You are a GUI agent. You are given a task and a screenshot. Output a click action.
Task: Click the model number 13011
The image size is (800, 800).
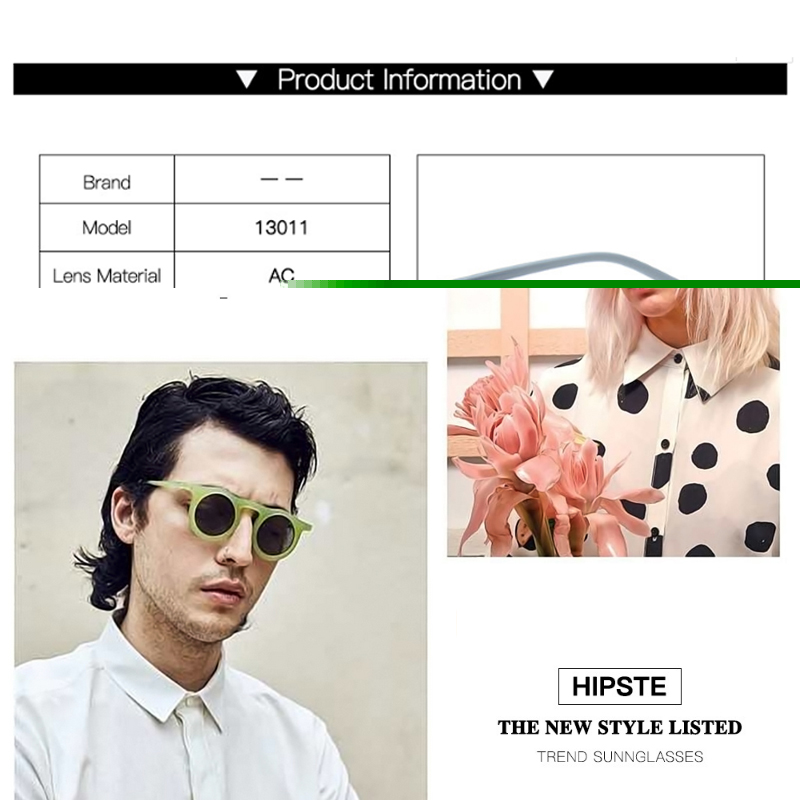282,228
